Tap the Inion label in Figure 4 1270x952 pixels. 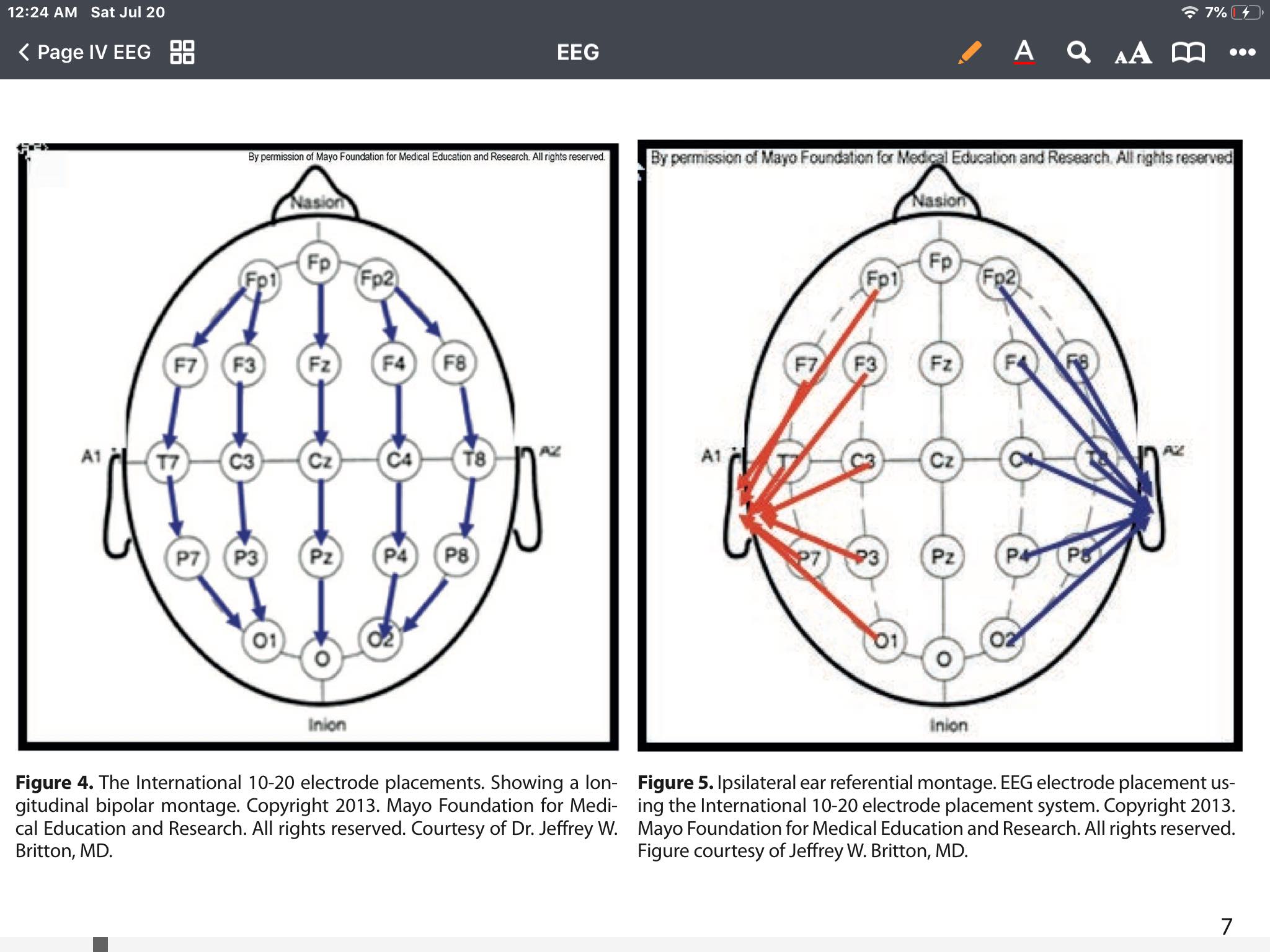pyautogui.click(x=327, y=725)
